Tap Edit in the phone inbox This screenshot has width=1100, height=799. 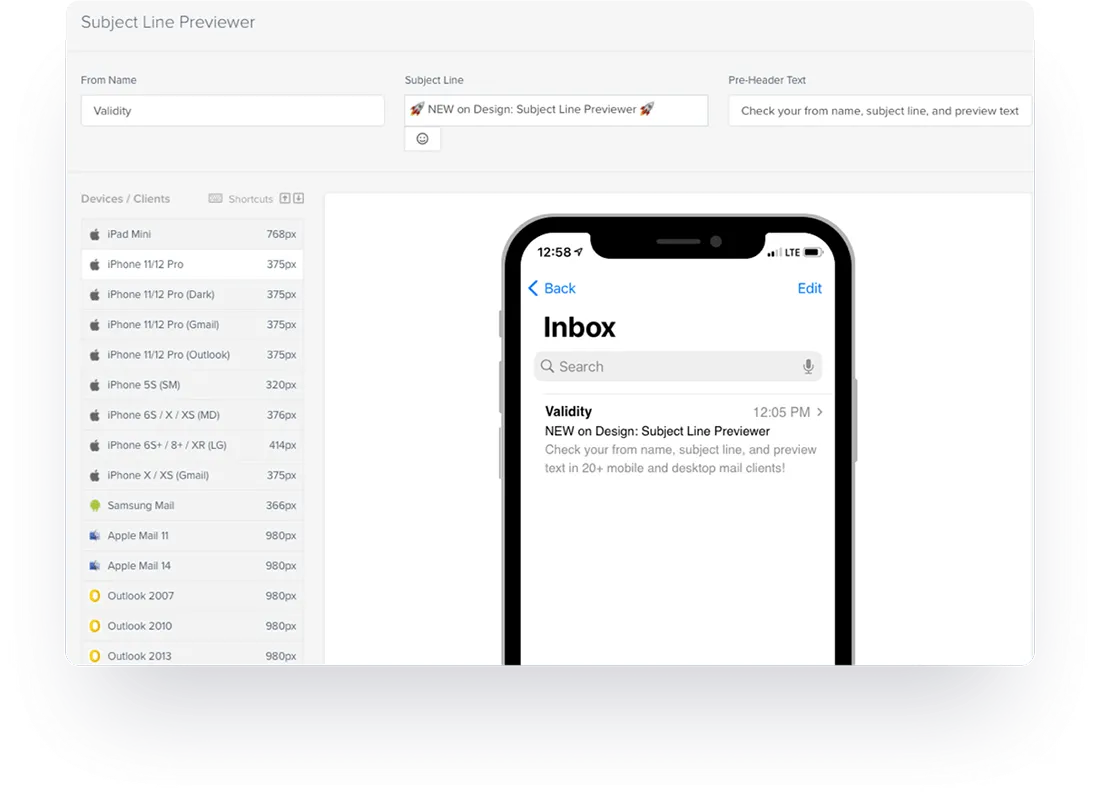click(x=810, y=288)
